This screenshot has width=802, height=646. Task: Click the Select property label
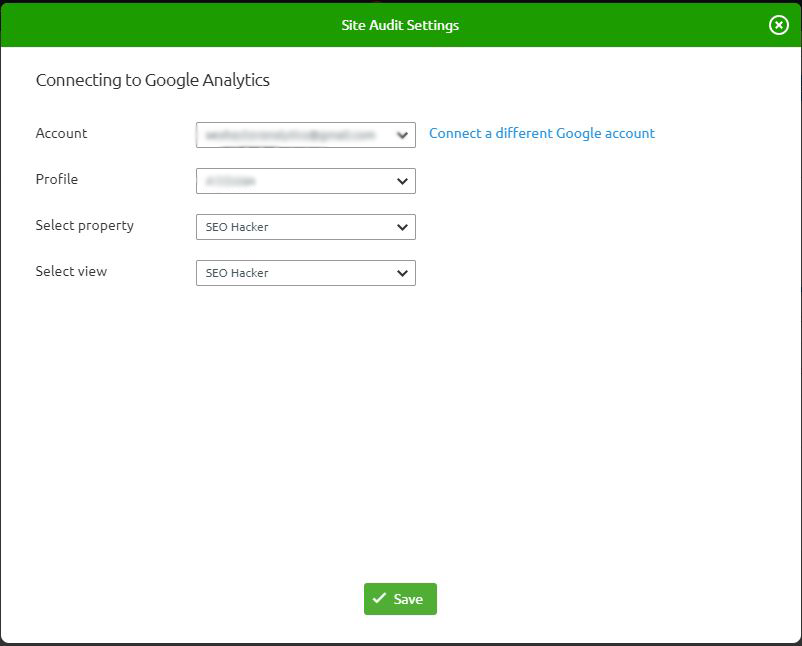84,225
